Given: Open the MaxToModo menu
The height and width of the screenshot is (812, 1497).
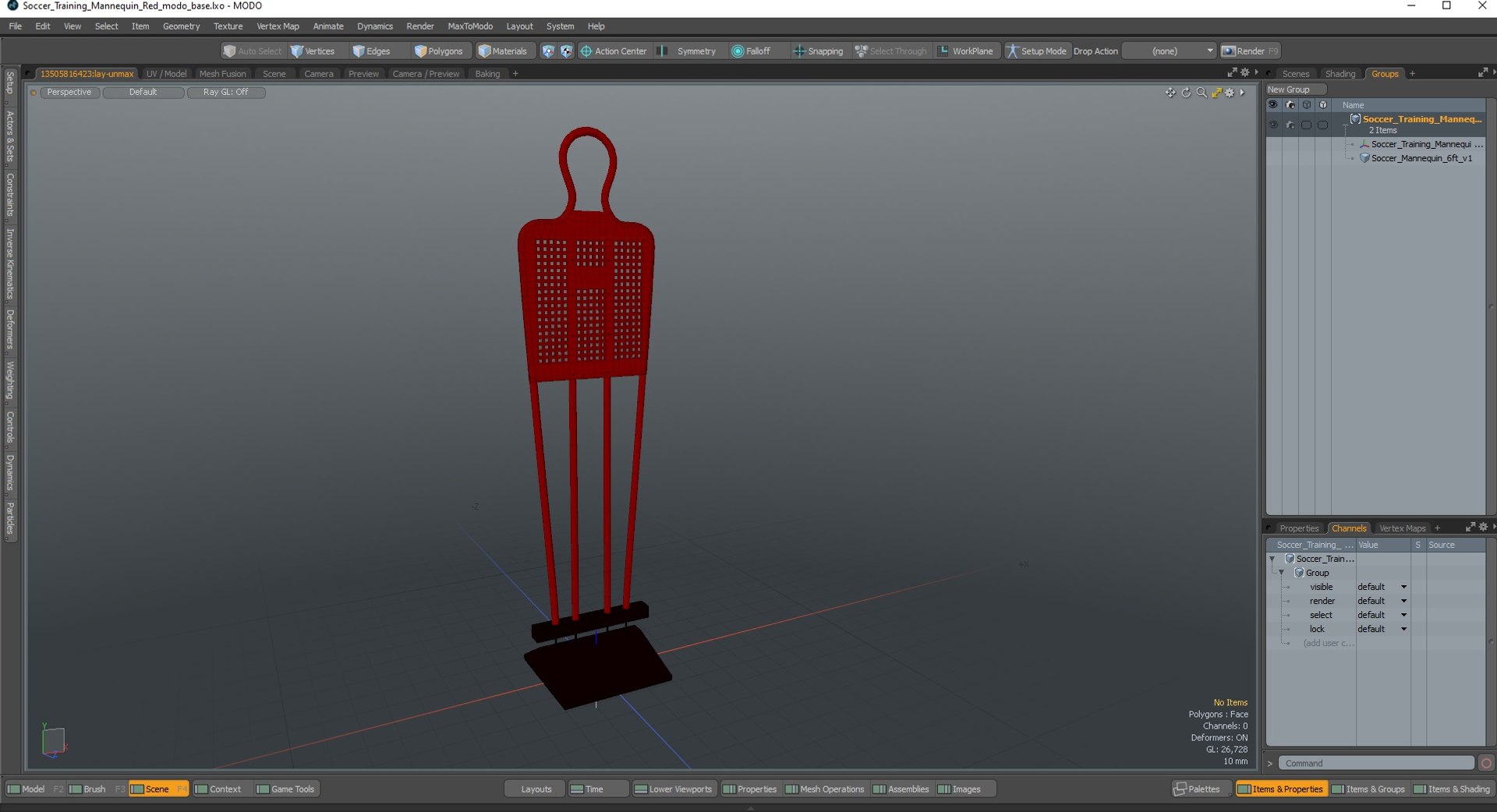Looking at the screenshot, I should pos(470,26).
